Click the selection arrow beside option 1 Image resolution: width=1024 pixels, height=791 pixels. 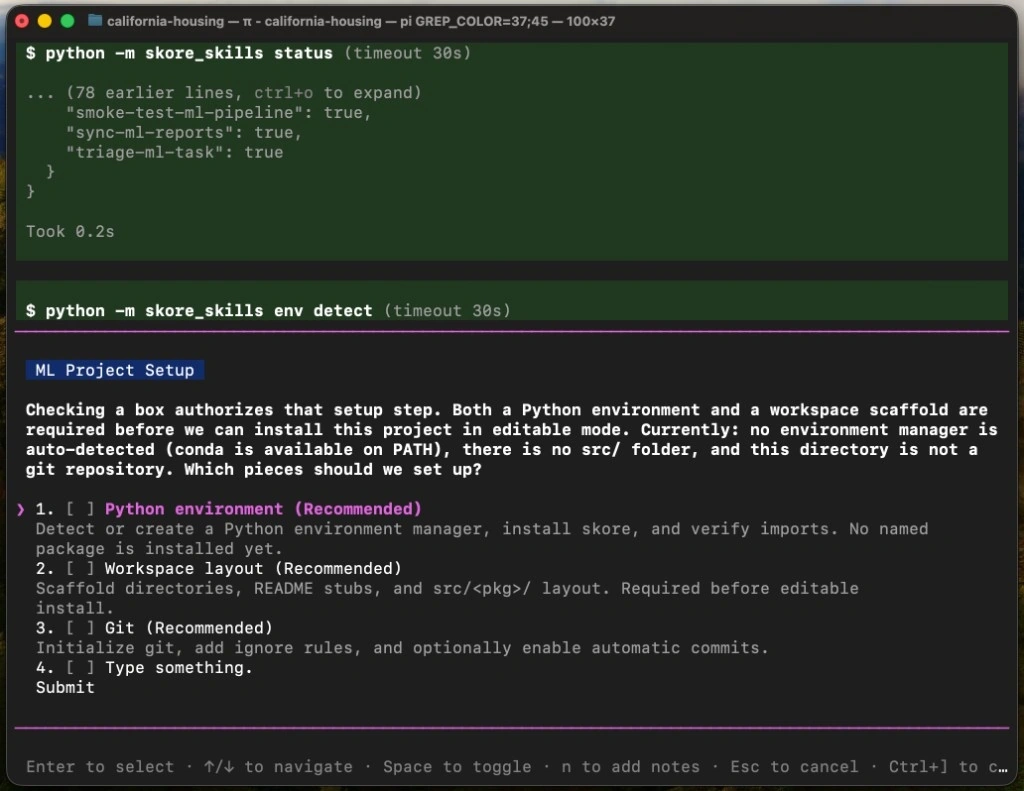point(21,509)
